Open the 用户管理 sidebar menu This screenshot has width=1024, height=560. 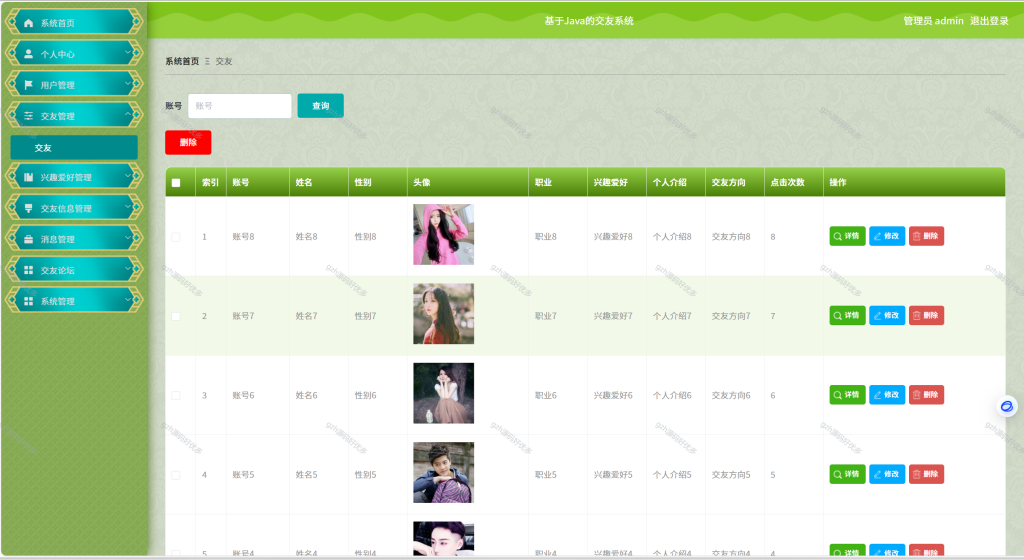tap(73, 84)
